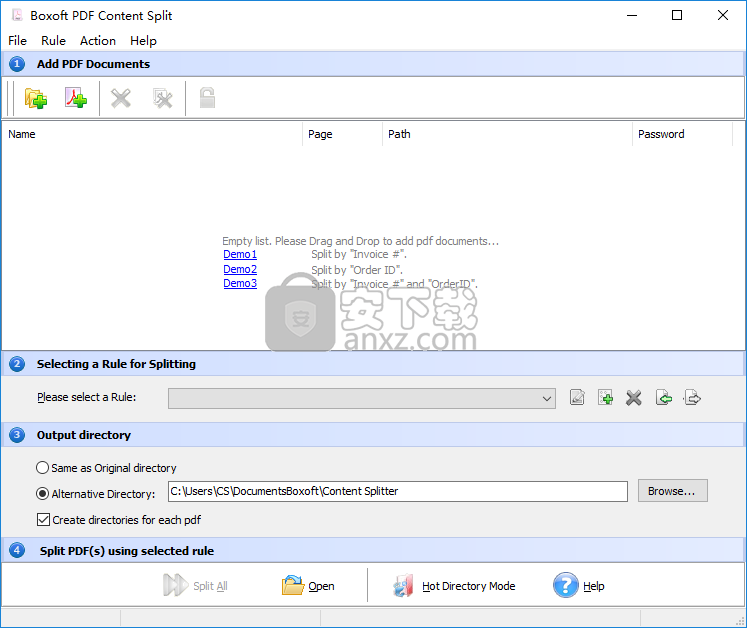Click the Remove selected document icon
747x628 pixels.
click(x=121, y=99)
